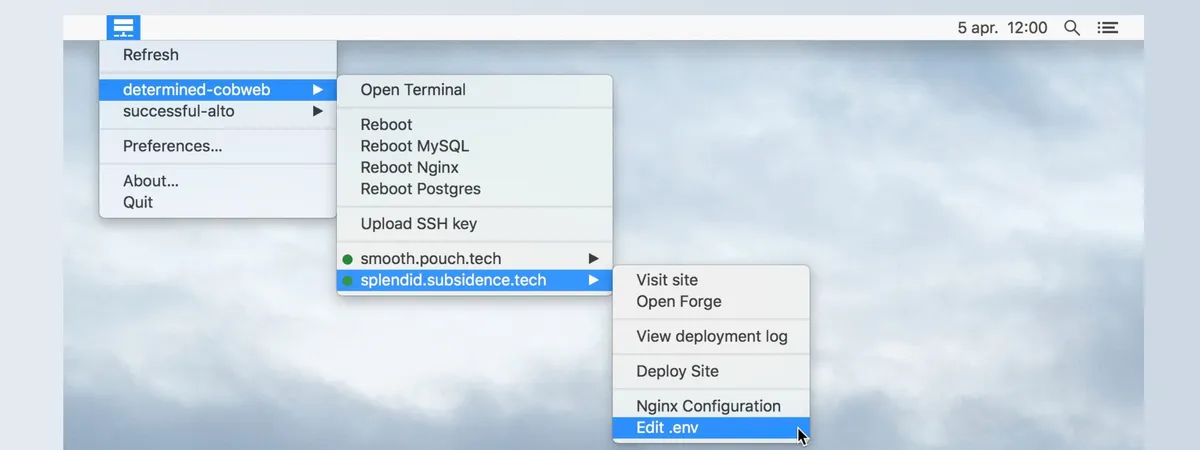Select Open Terminal for the server
1200x450 pixels.
[413, 90]
